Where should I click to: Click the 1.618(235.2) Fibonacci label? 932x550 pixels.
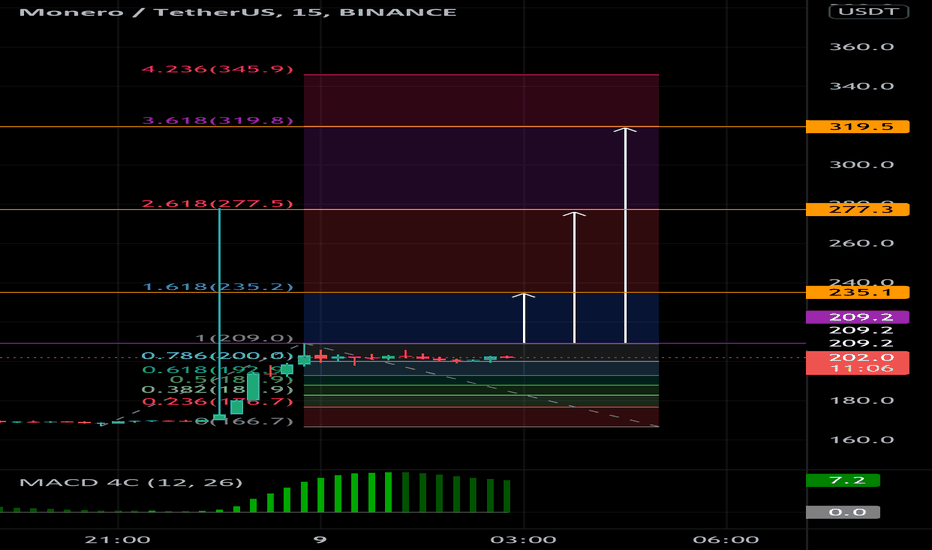218,287
